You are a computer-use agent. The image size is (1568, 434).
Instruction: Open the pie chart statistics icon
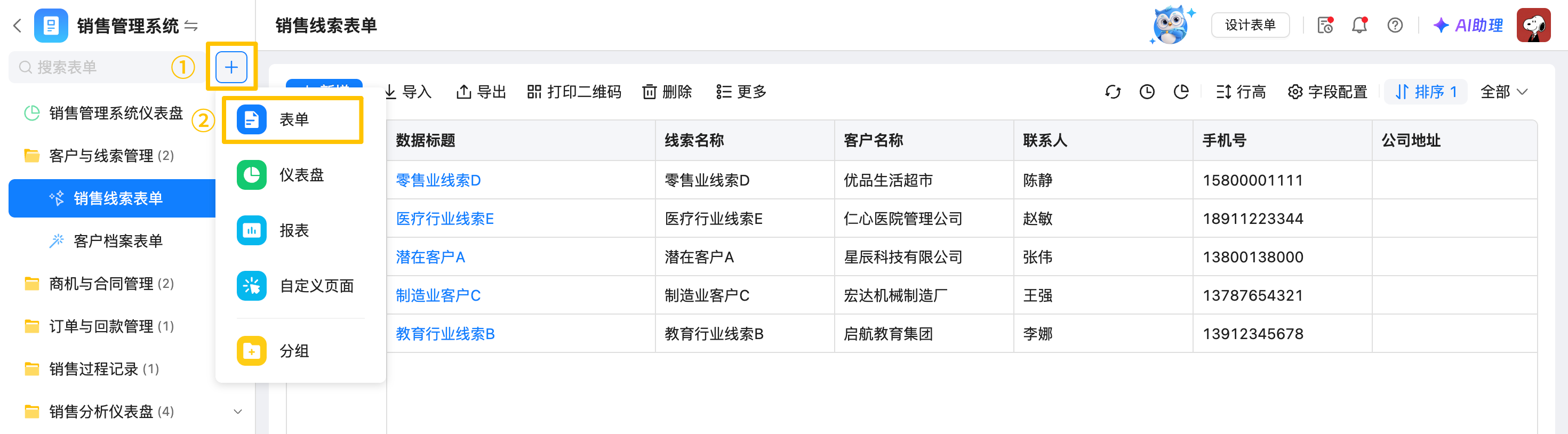(1181, 92)
